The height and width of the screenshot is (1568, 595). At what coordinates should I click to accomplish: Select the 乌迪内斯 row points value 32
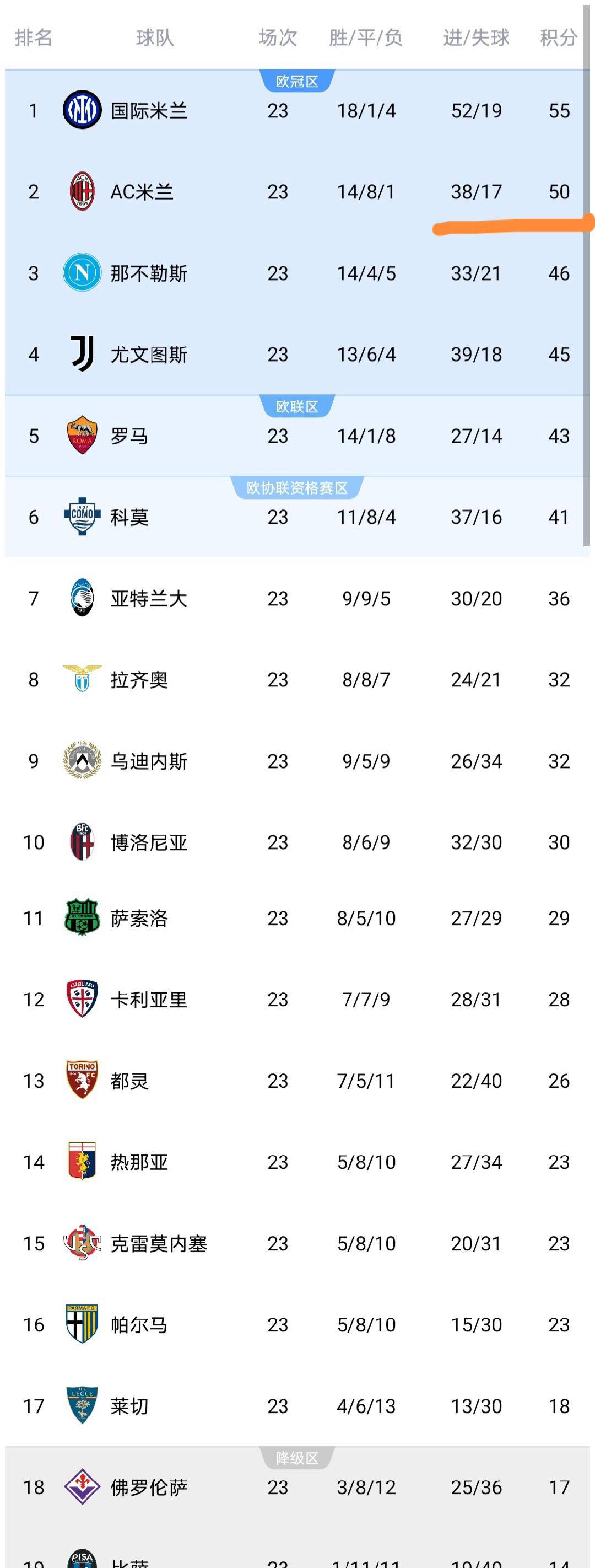tap(559, 761)
